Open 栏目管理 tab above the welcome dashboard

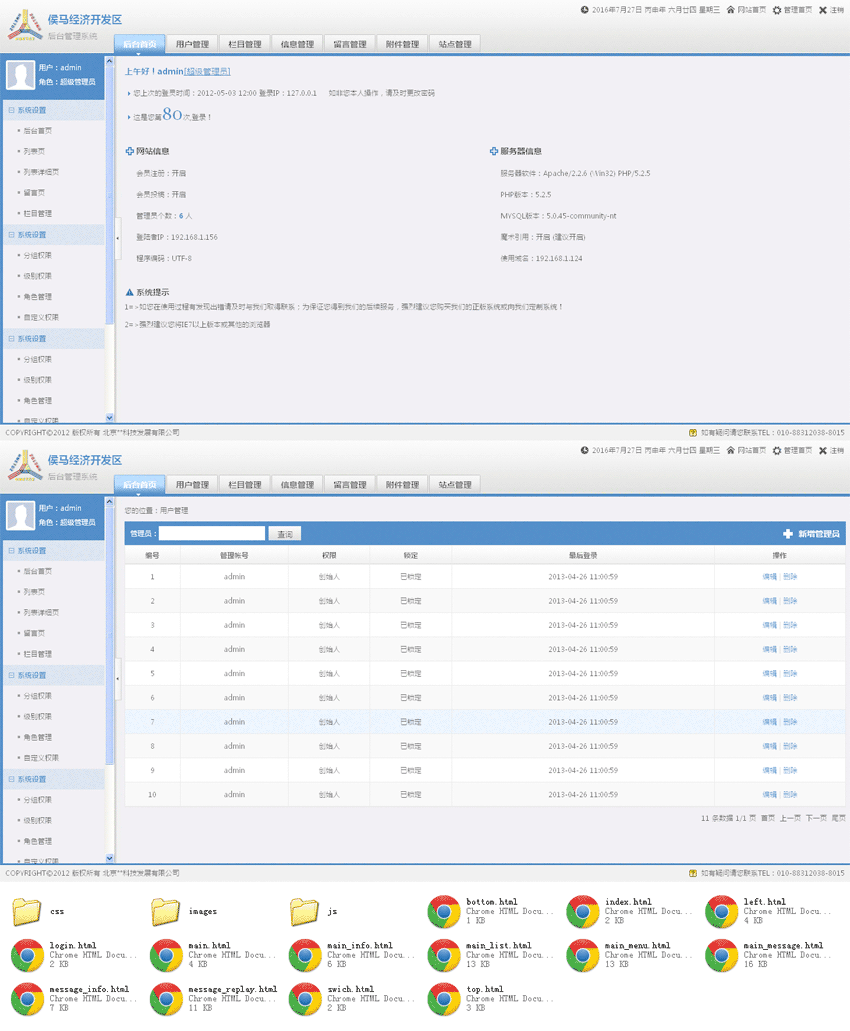pyautogui.click(x=245, y=44)
